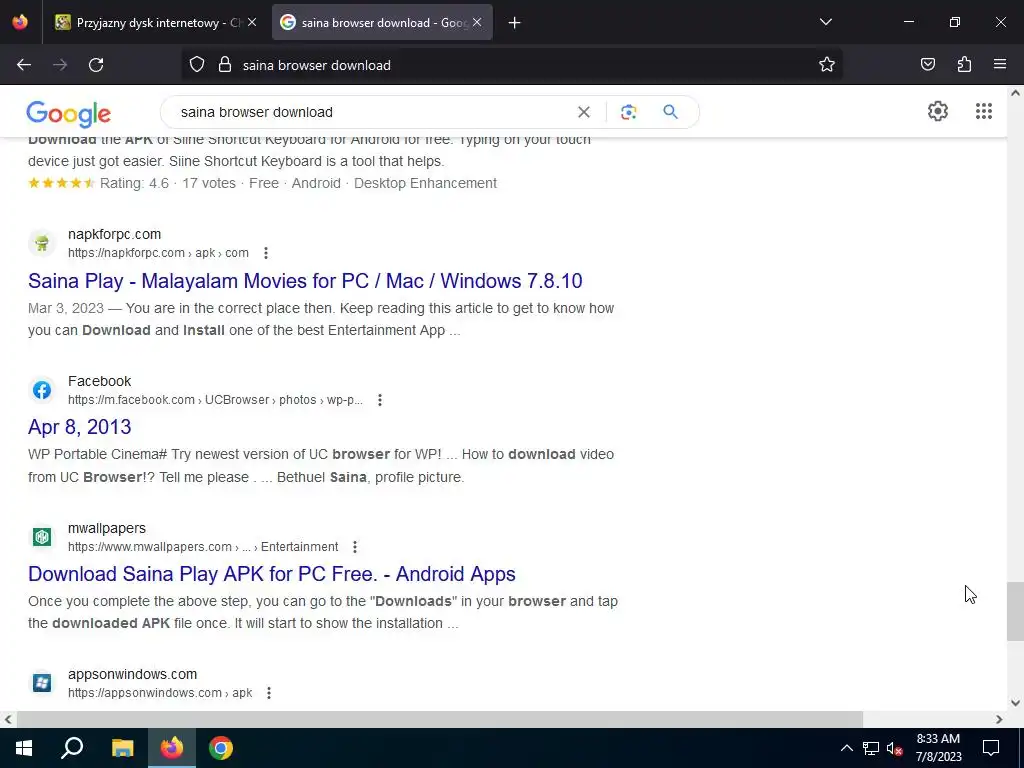Open more options for appsonwindows.com result

268,693
